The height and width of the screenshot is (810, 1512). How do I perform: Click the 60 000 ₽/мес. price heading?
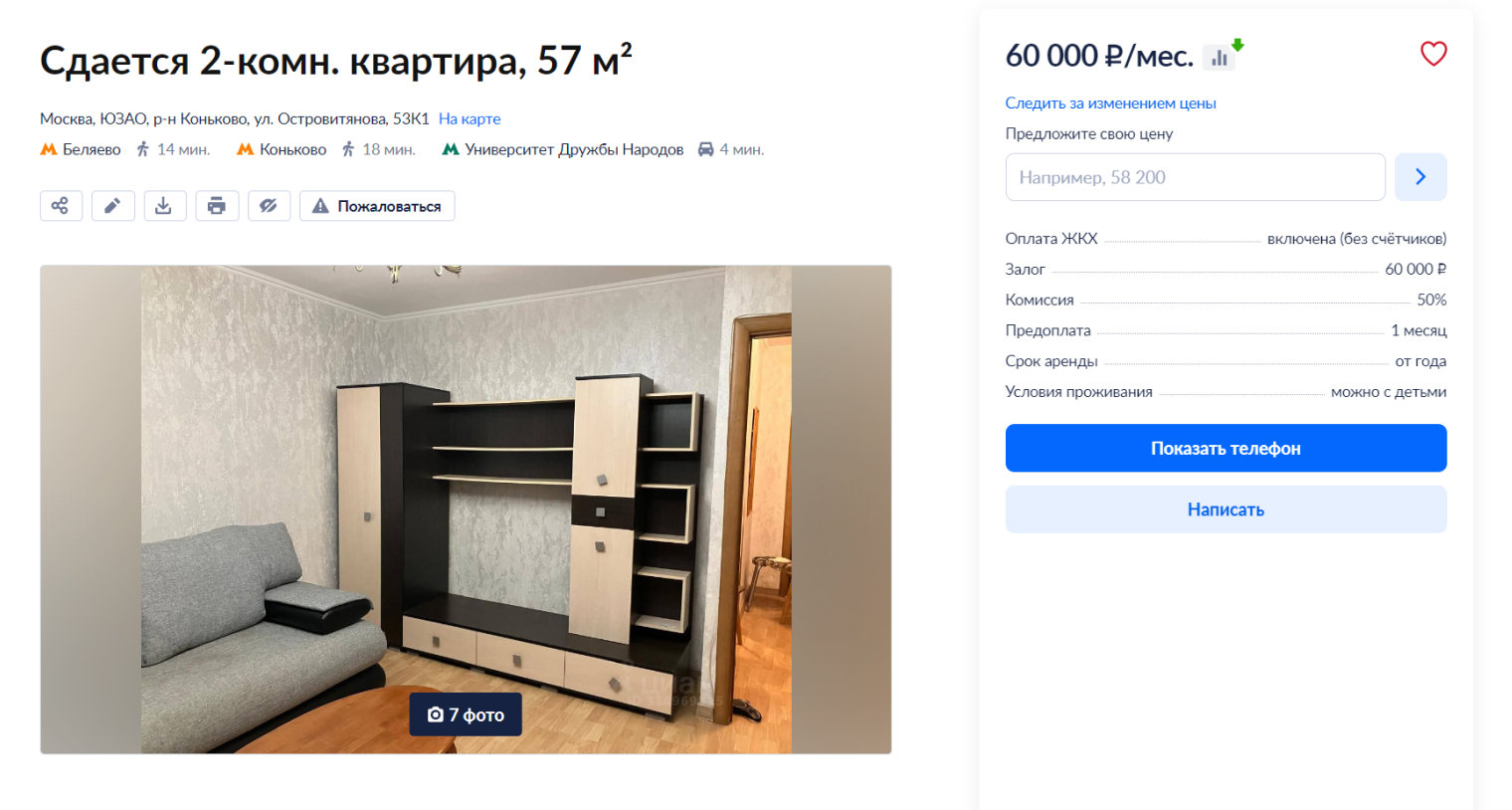click(1099, 56)
